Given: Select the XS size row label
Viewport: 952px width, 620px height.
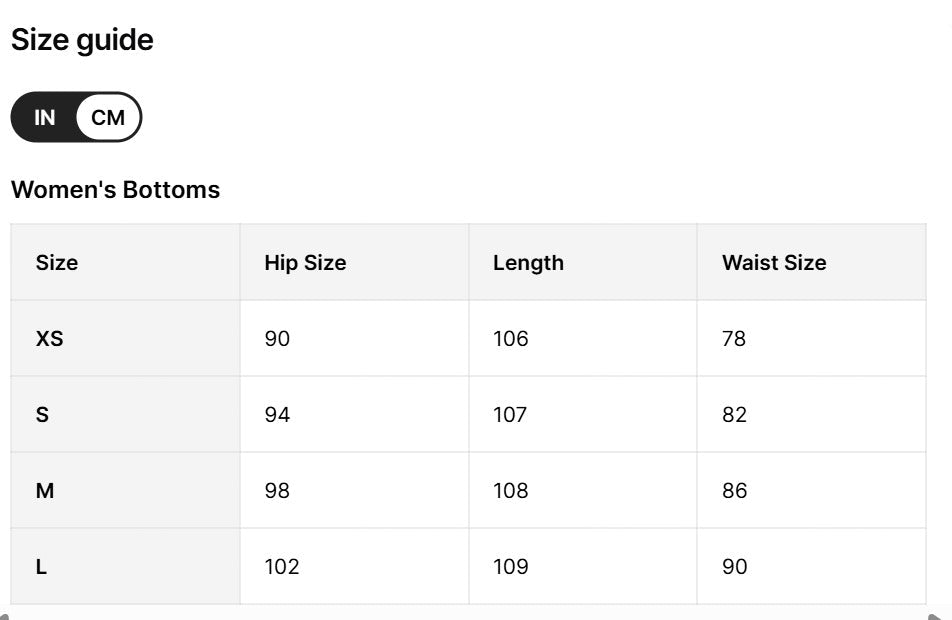Looking at the screenshot, I should 49,339.
